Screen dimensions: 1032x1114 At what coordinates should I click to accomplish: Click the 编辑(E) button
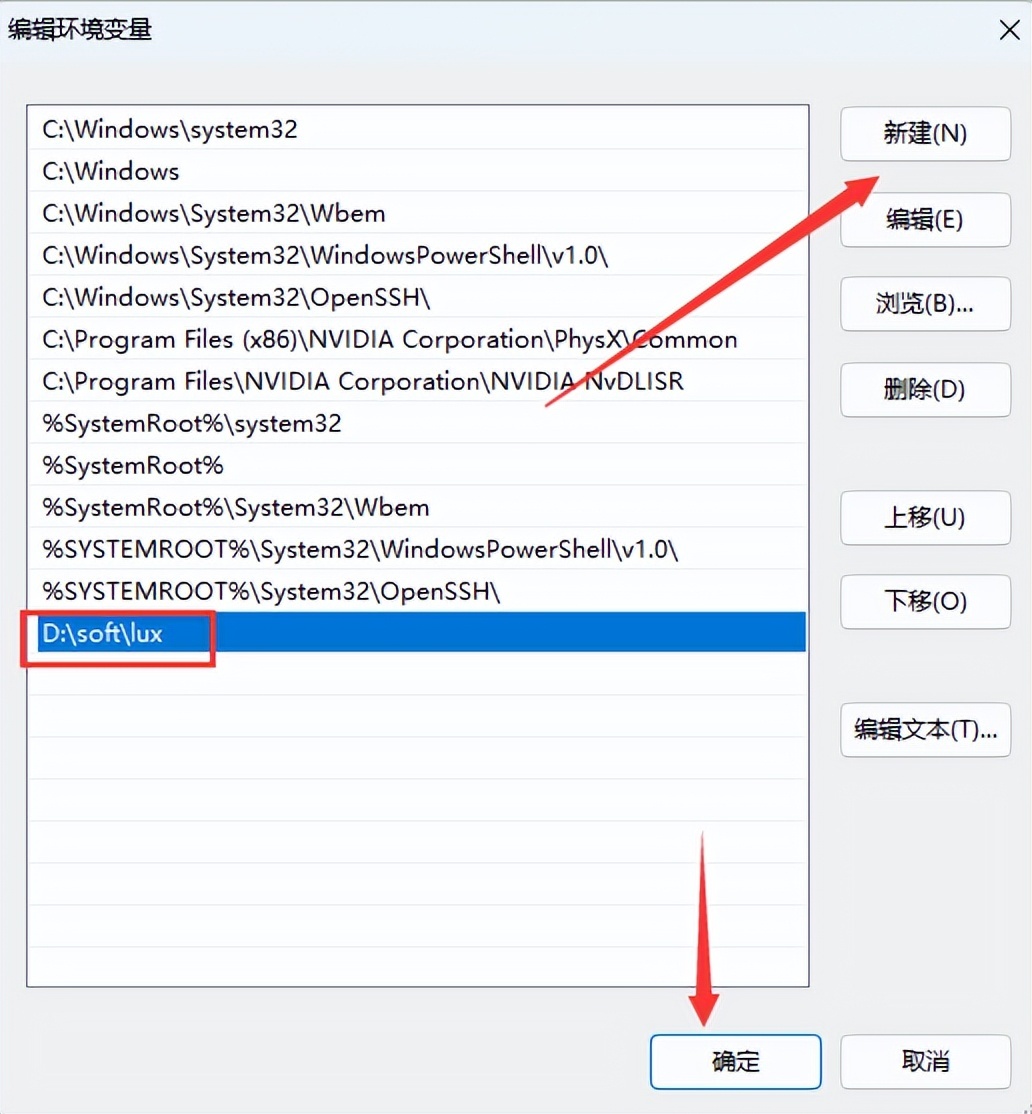925,220
